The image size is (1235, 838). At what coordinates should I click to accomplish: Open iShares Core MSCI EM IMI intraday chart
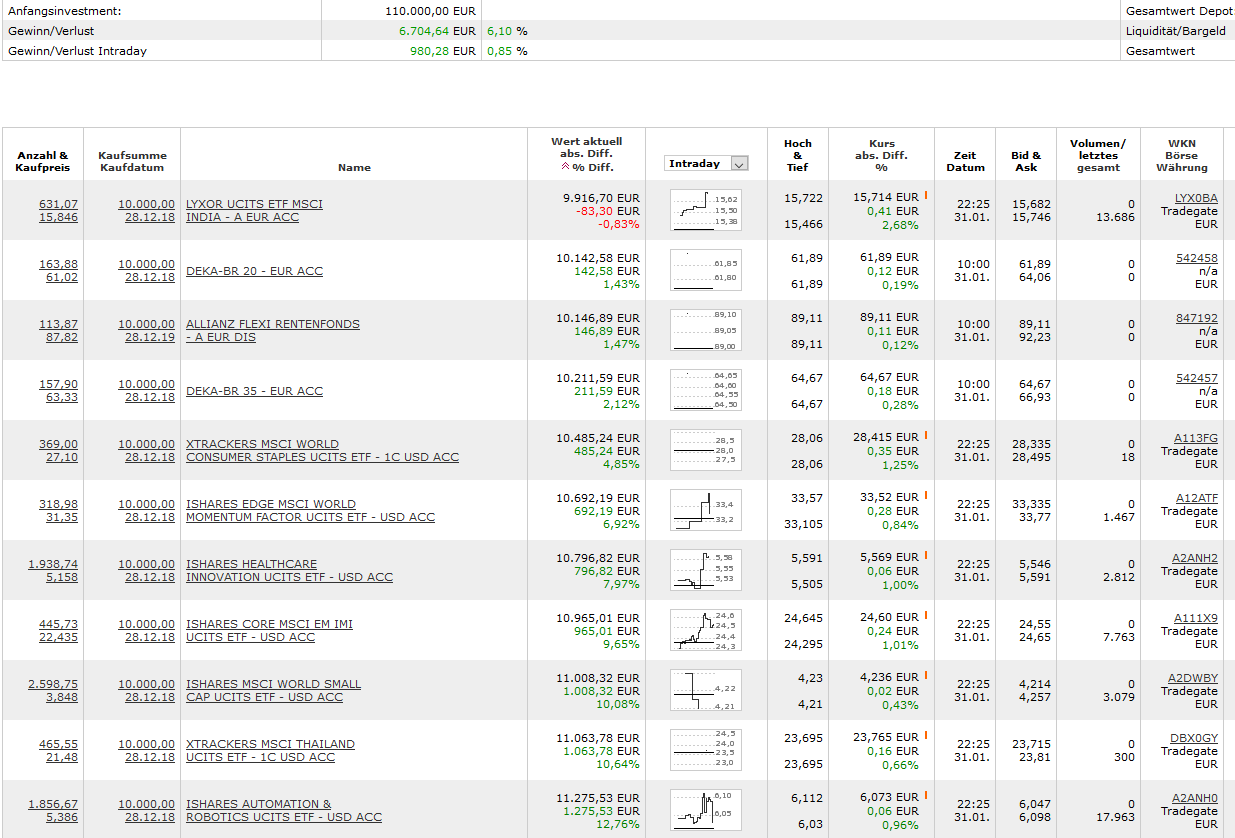706,631
